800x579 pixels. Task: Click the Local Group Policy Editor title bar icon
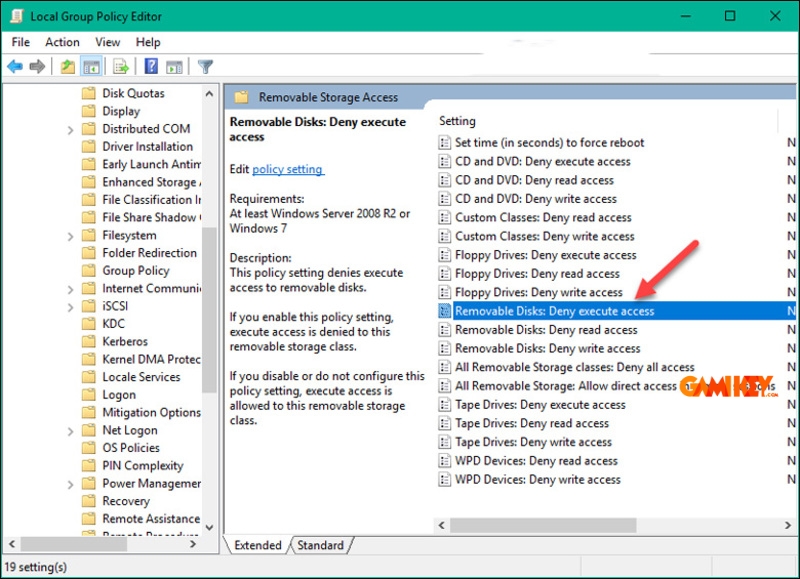pos(17,16)
